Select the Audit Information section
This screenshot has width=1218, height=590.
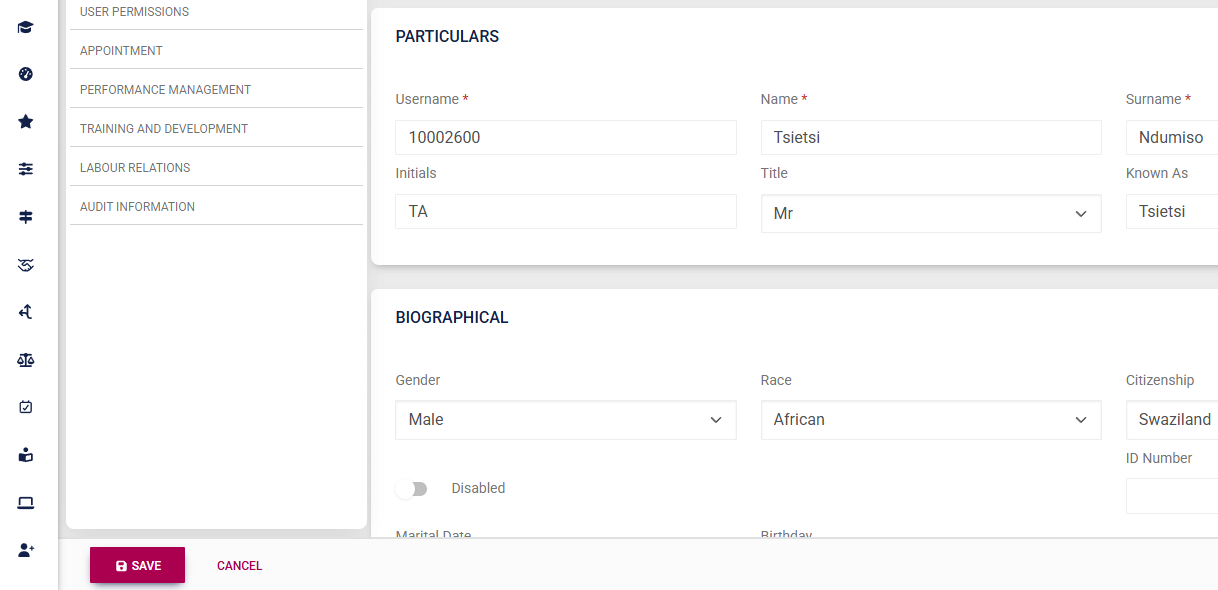[136, 206]
